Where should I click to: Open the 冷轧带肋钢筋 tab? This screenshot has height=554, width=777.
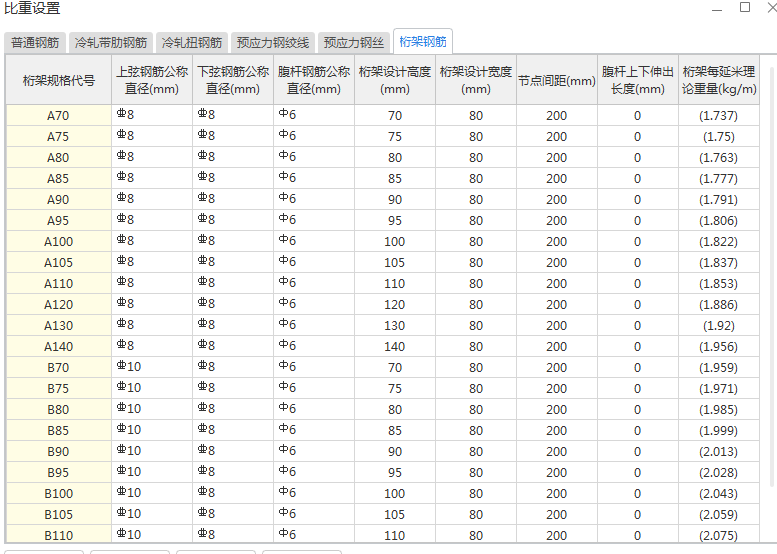click(111, 43)
